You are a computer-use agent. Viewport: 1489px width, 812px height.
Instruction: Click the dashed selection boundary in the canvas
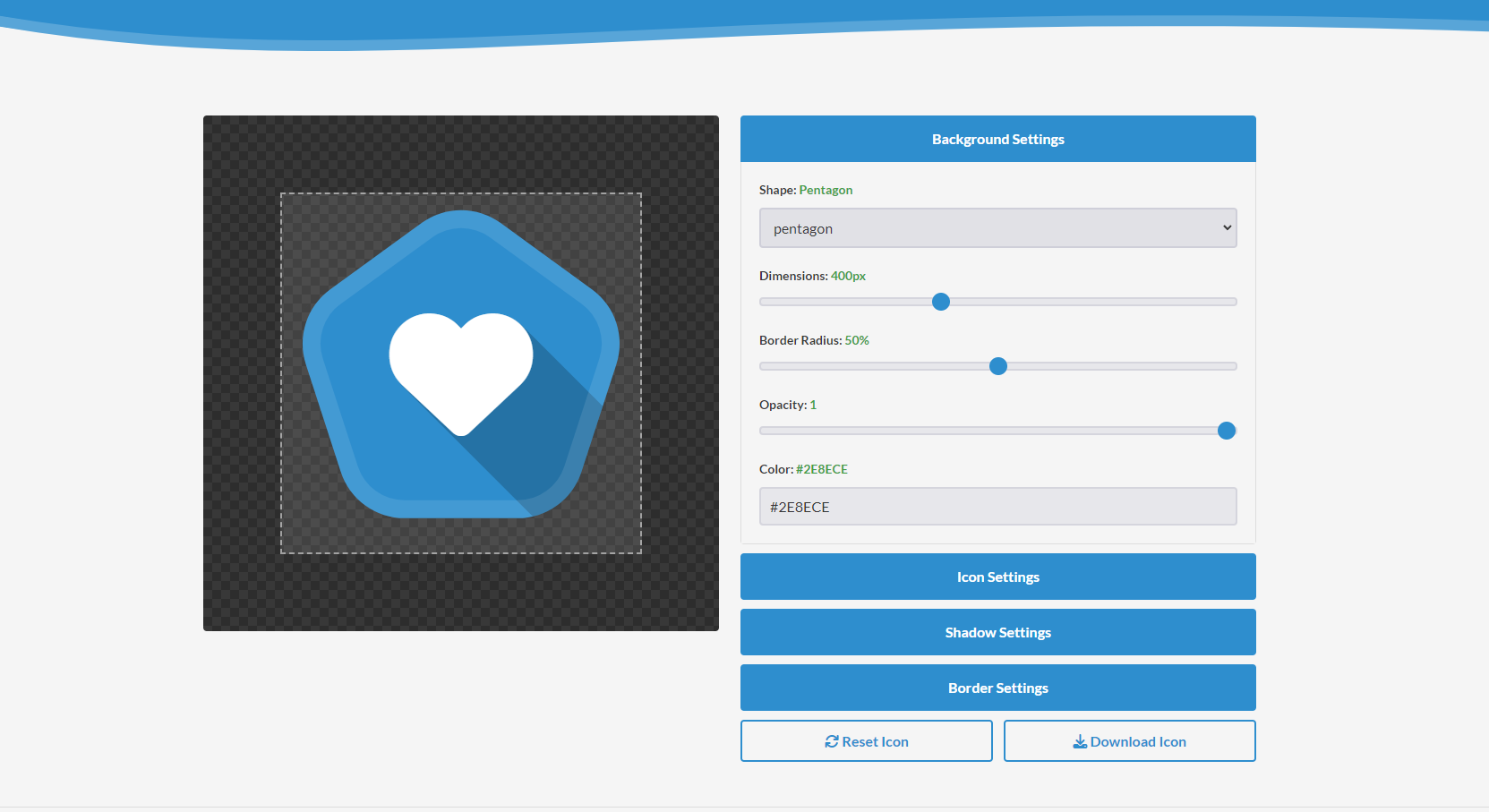461,192
